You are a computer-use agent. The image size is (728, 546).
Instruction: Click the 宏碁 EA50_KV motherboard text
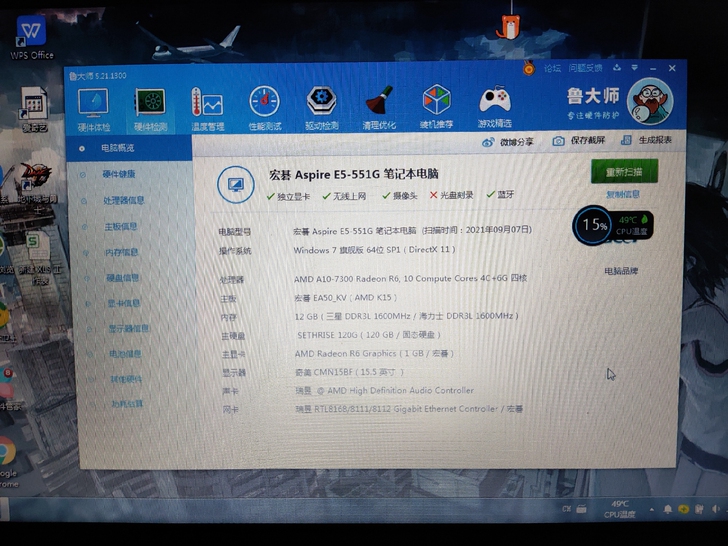[346, 298]
